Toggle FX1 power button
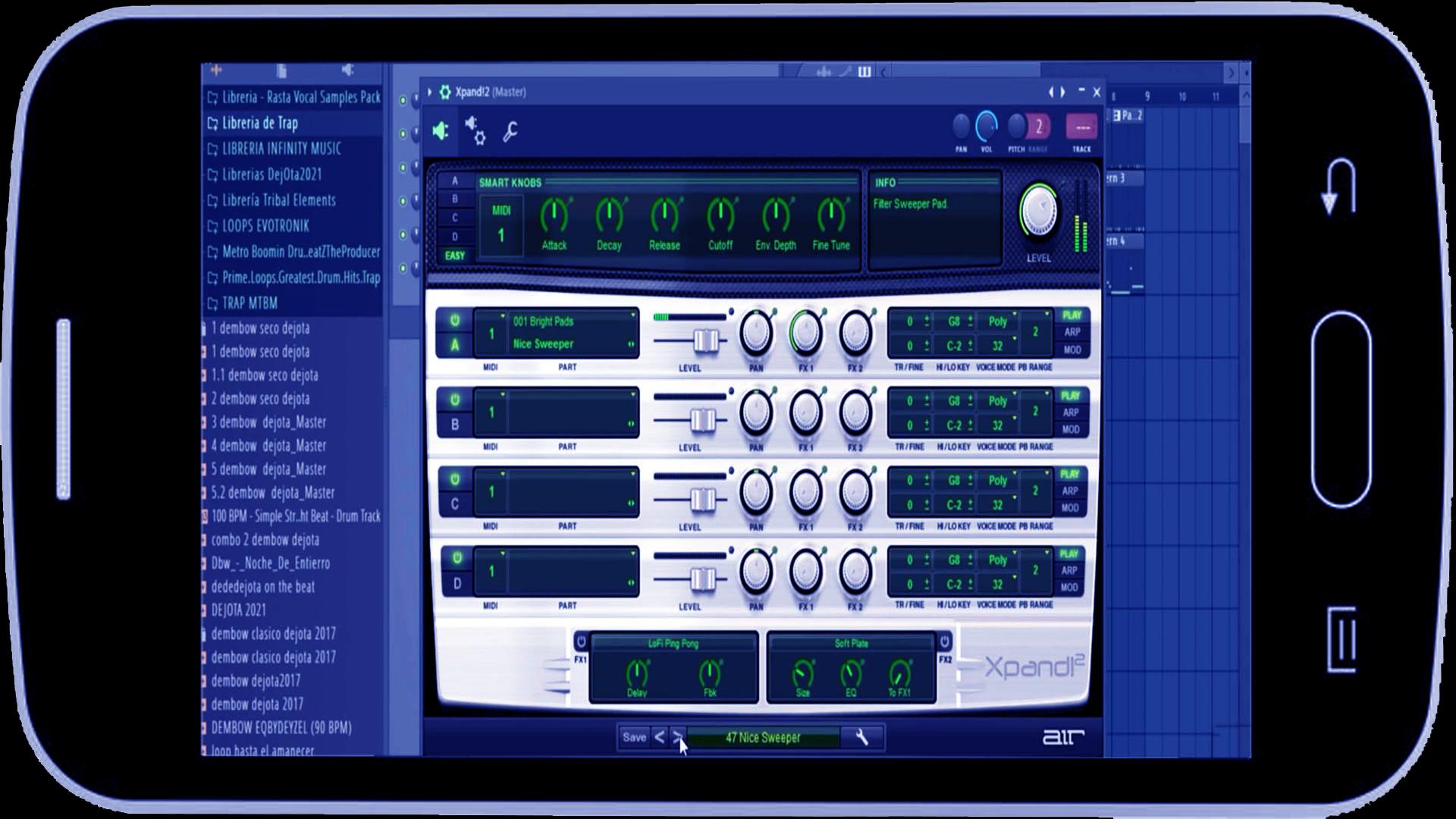Screen dimensions: 1456x819 click(581, 642)
